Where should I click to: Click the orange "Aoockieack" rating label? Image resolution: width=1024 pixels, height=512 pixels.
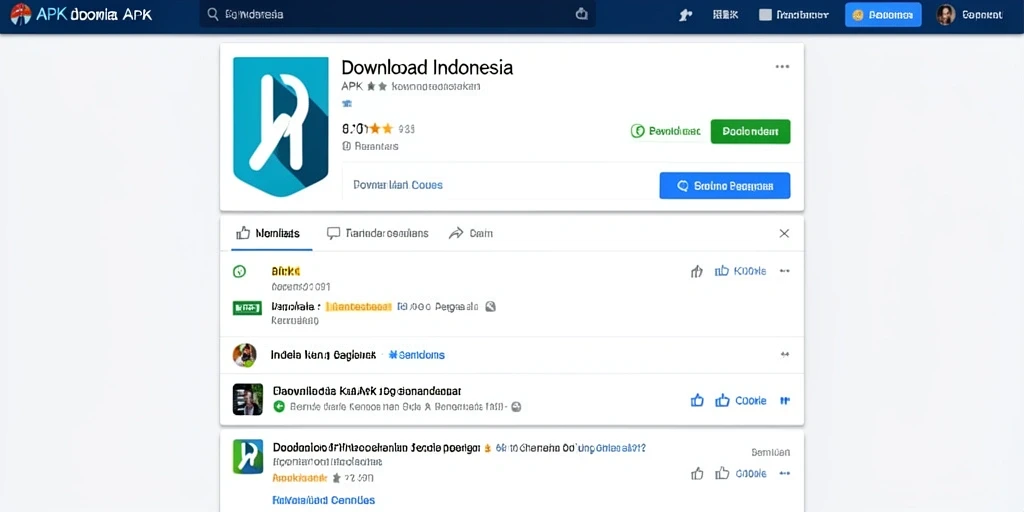(299, 478)
